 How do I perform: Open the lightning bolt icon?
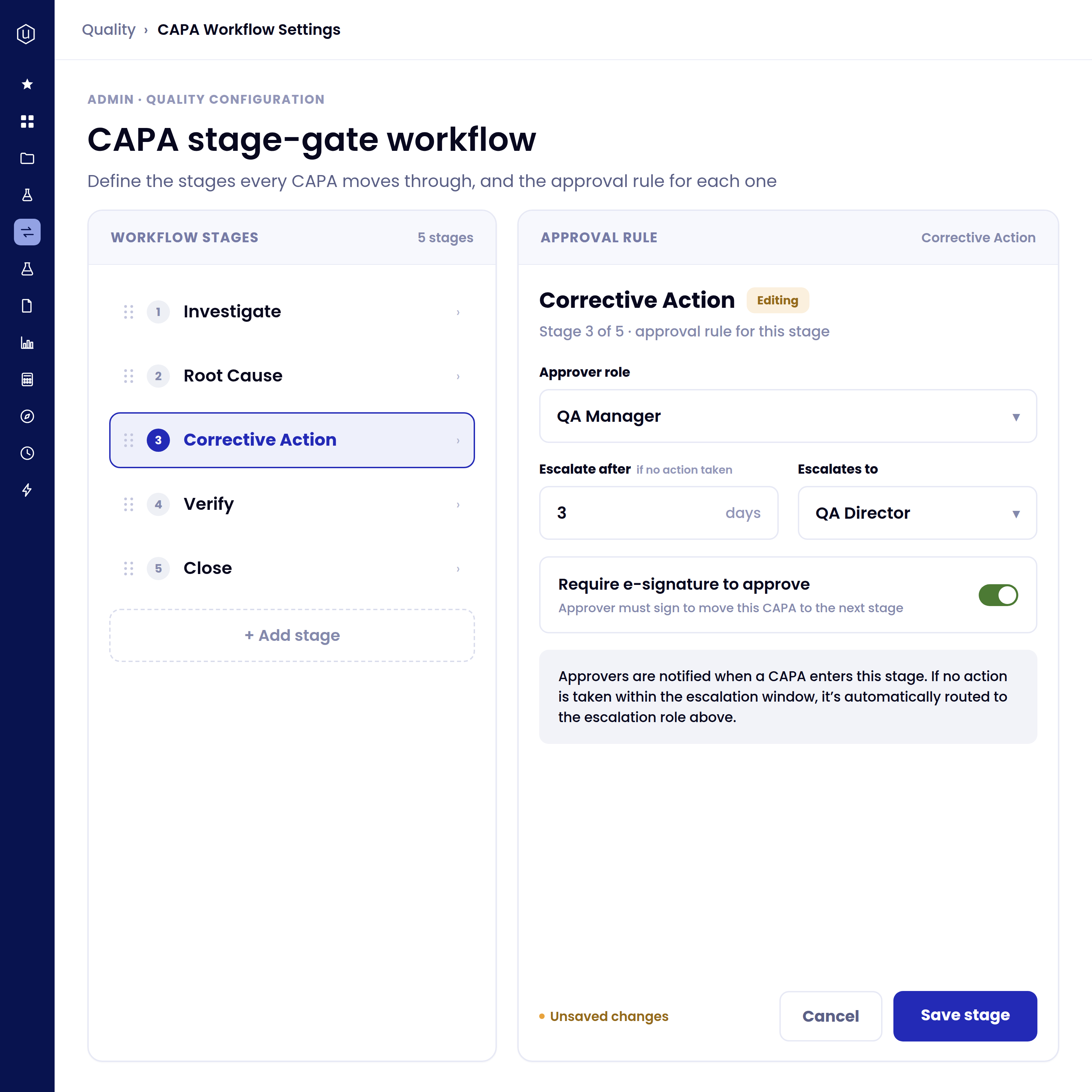tap(27, 490)
